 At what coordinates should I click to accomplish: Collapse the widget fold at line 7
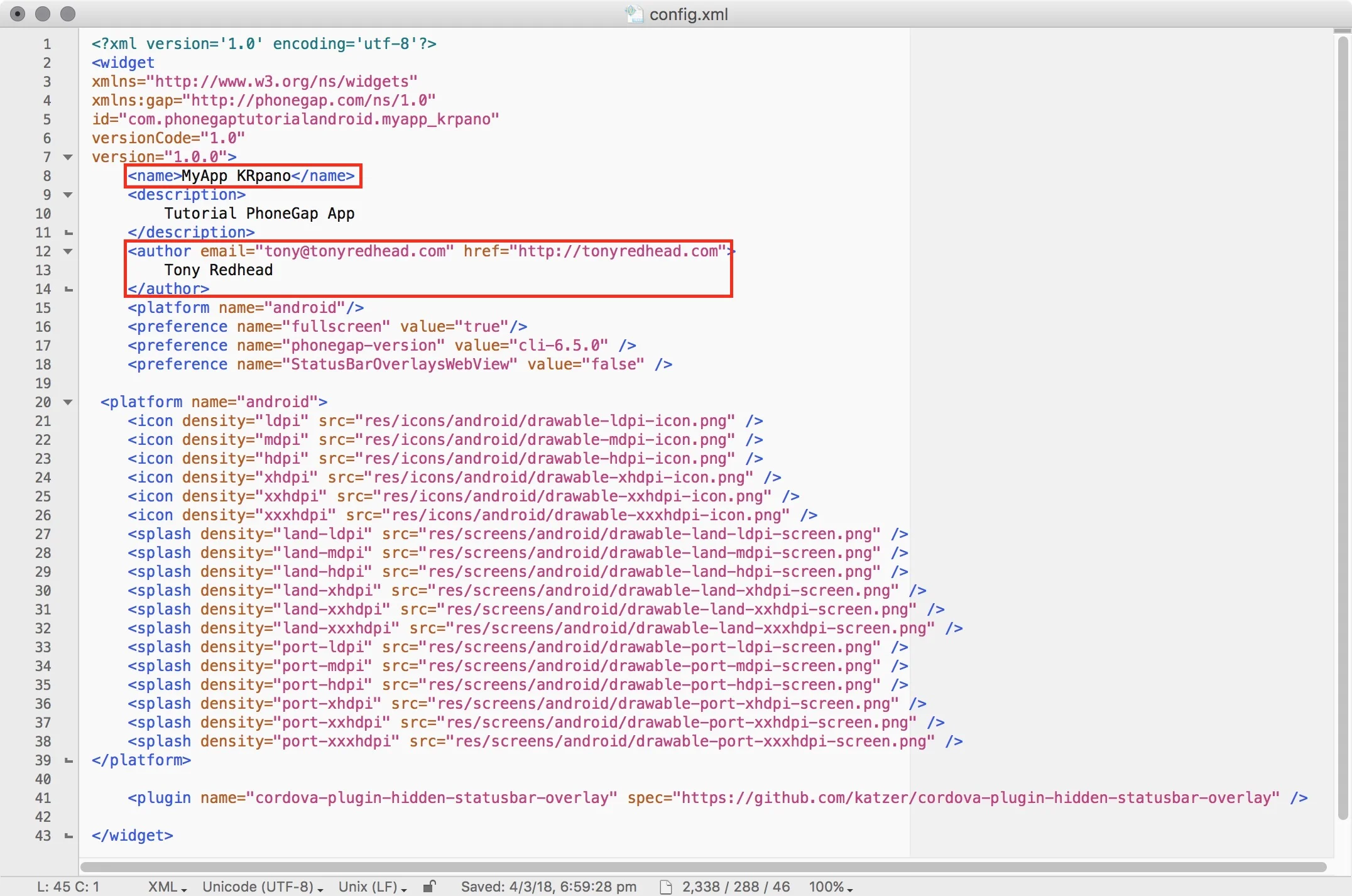tap(68, 157)
